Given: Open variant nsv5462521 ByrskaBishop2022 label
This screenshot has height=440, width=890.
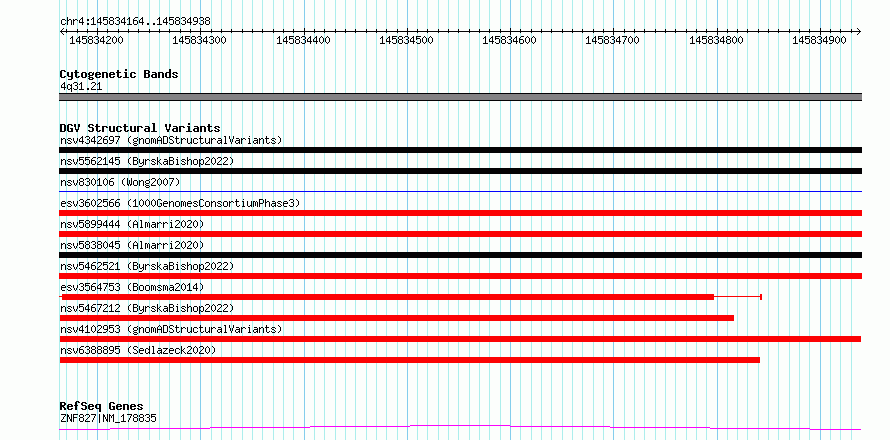Looking at the screenshot, I should (147, 266).
